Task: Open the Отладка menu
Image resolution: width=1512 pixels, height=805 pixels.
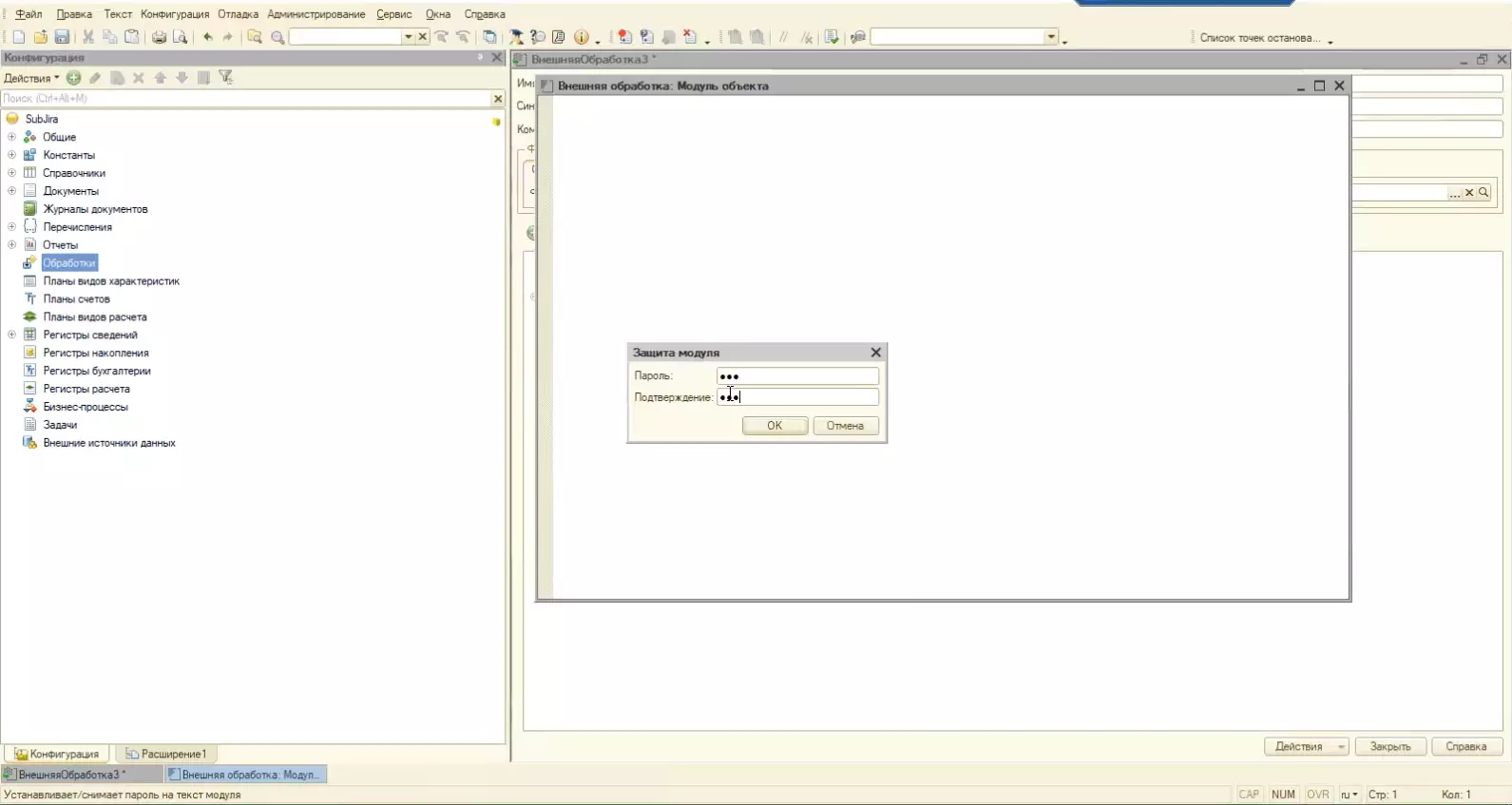Action: (238, 14)
